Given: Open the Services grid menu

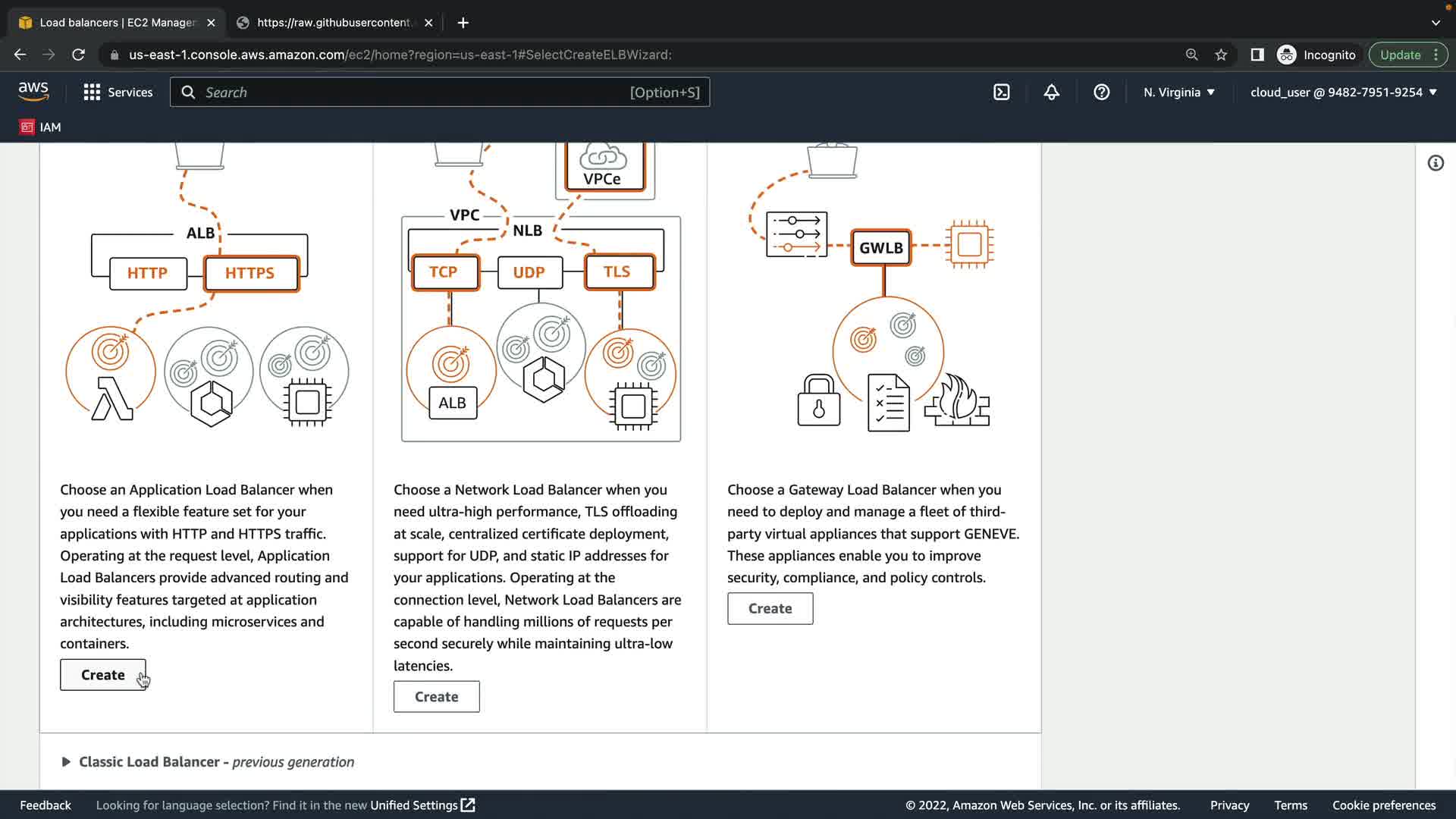Looking at the screenshot, I should [118, 93].
